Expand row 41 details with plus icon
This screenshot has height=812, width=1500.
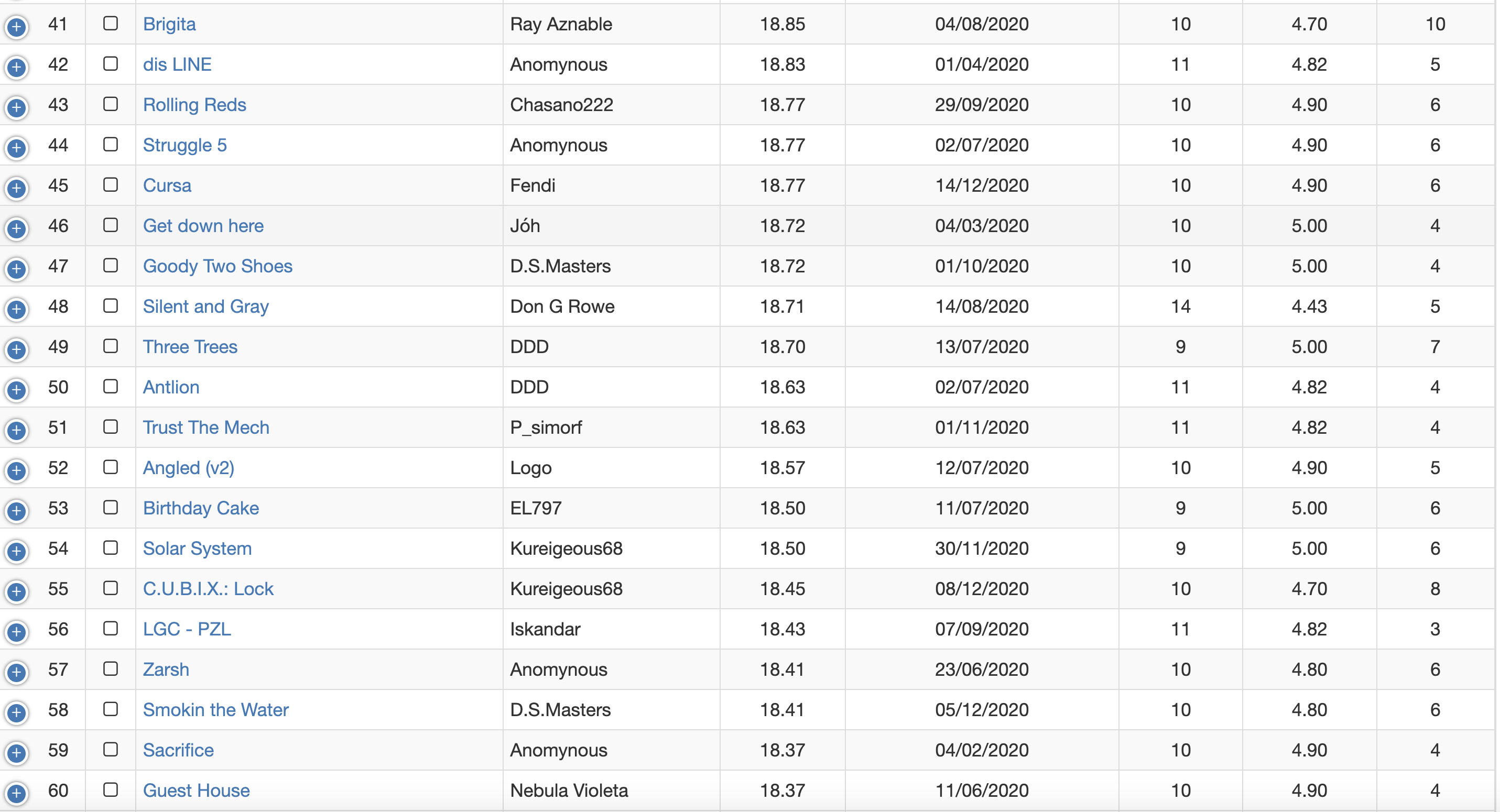click(17, 27)
